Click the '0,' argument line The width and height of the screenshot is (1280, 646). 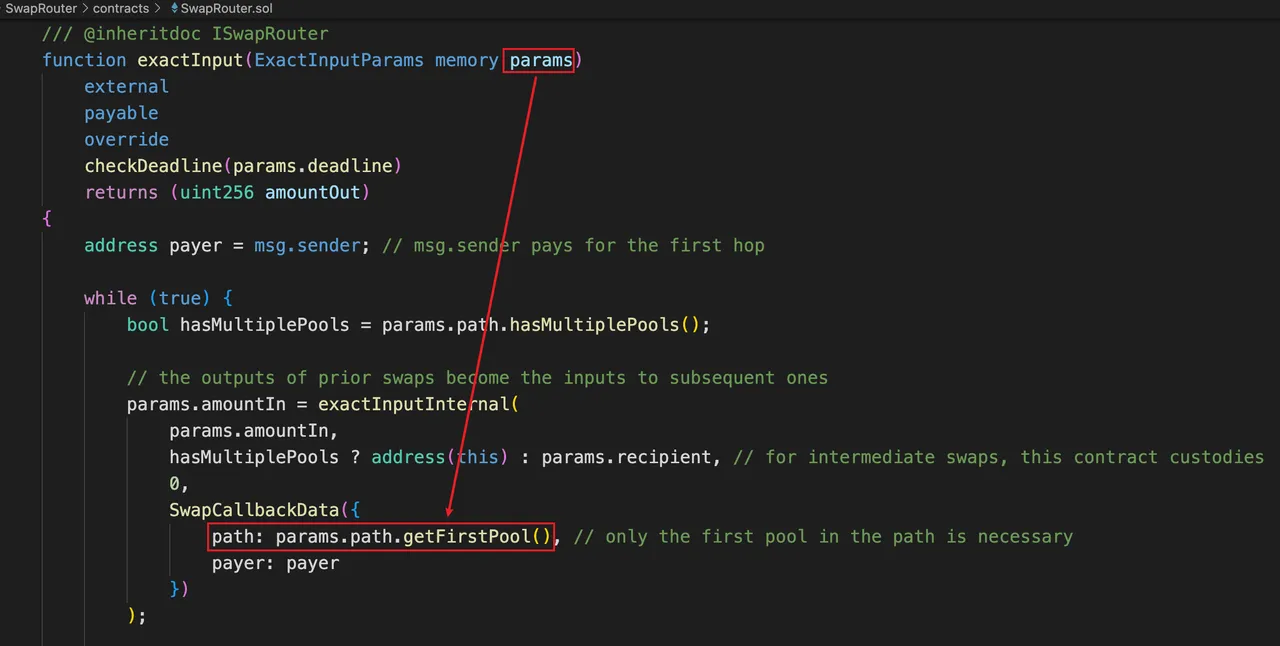pyautogui.click(x=179, y=484)
